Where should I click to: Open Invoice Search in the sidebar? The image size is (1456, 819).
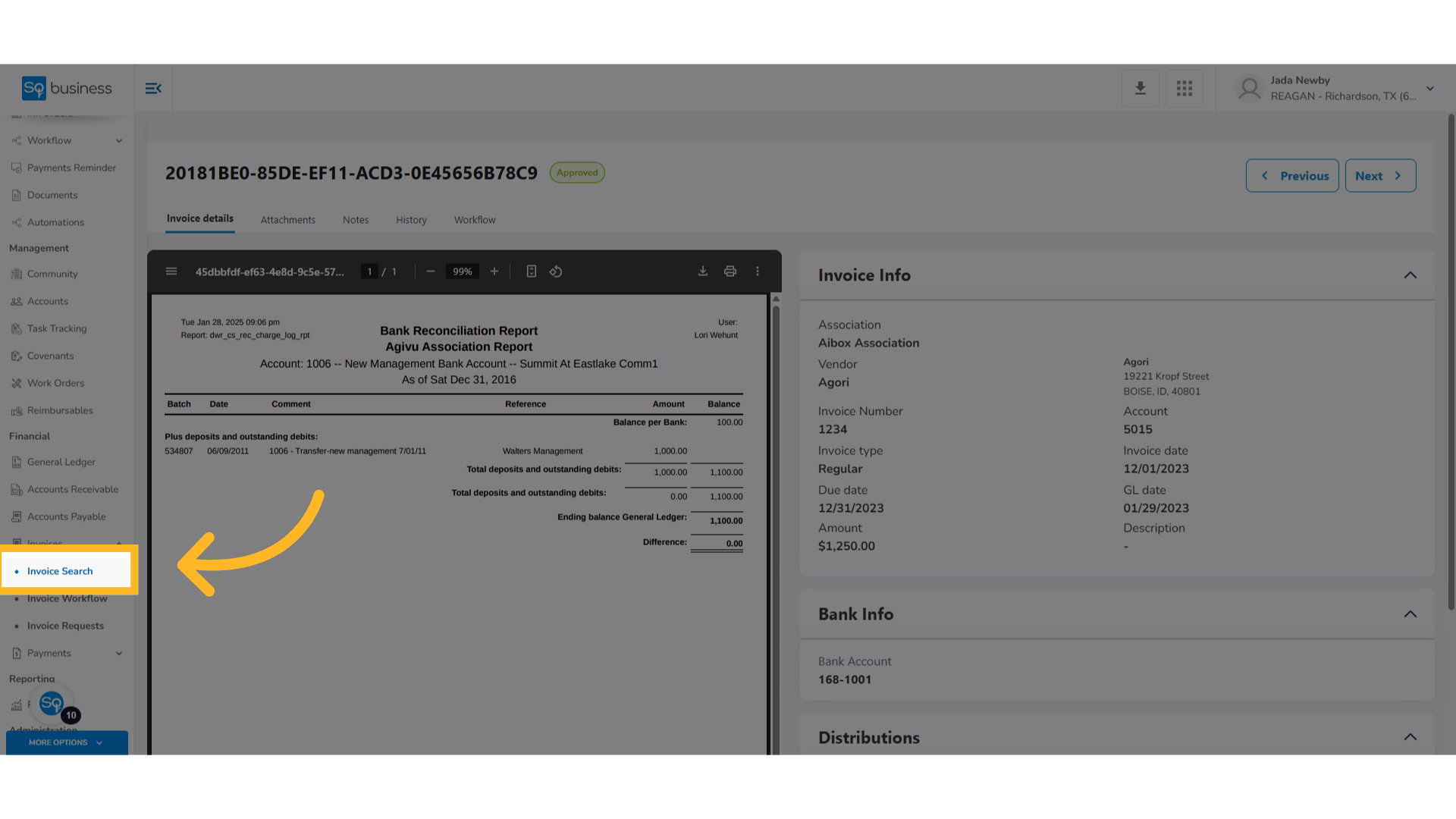pyautogui.click(x=60, y=571)
